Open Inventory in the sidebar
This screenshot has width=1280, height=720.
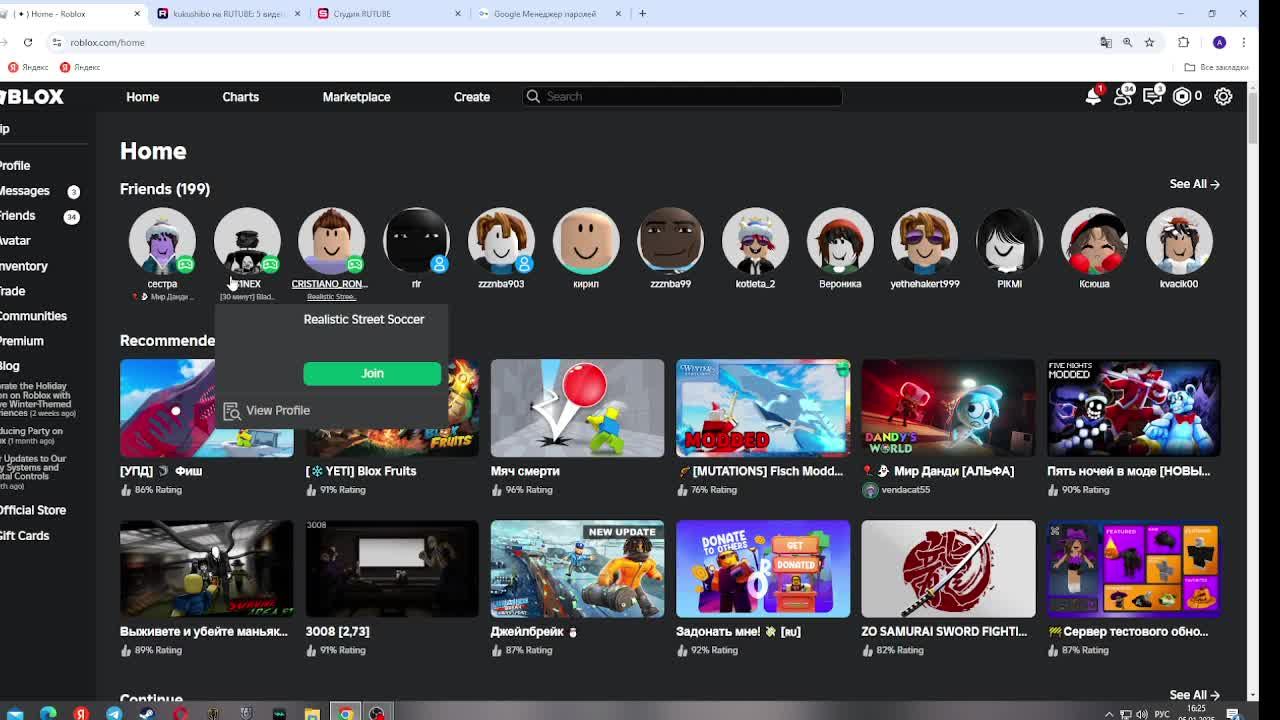point(23,266)
